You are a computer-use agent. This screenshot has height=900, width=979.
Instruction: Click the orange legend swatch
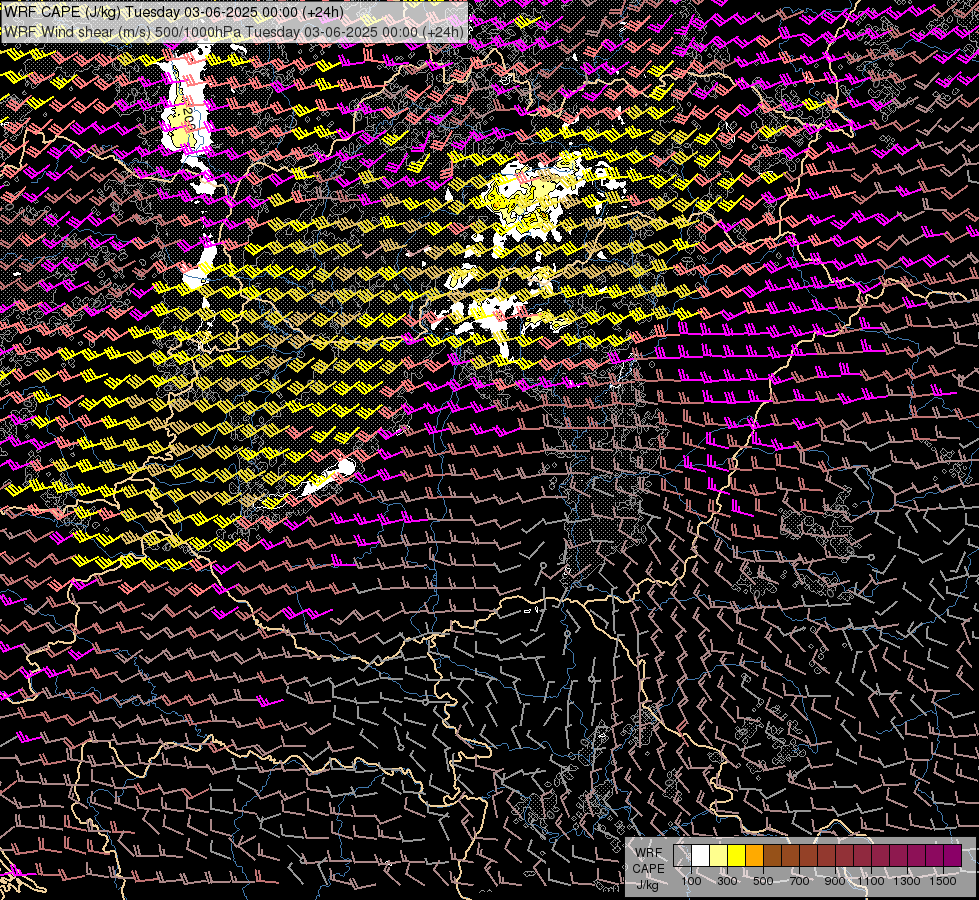click(754, 856)
